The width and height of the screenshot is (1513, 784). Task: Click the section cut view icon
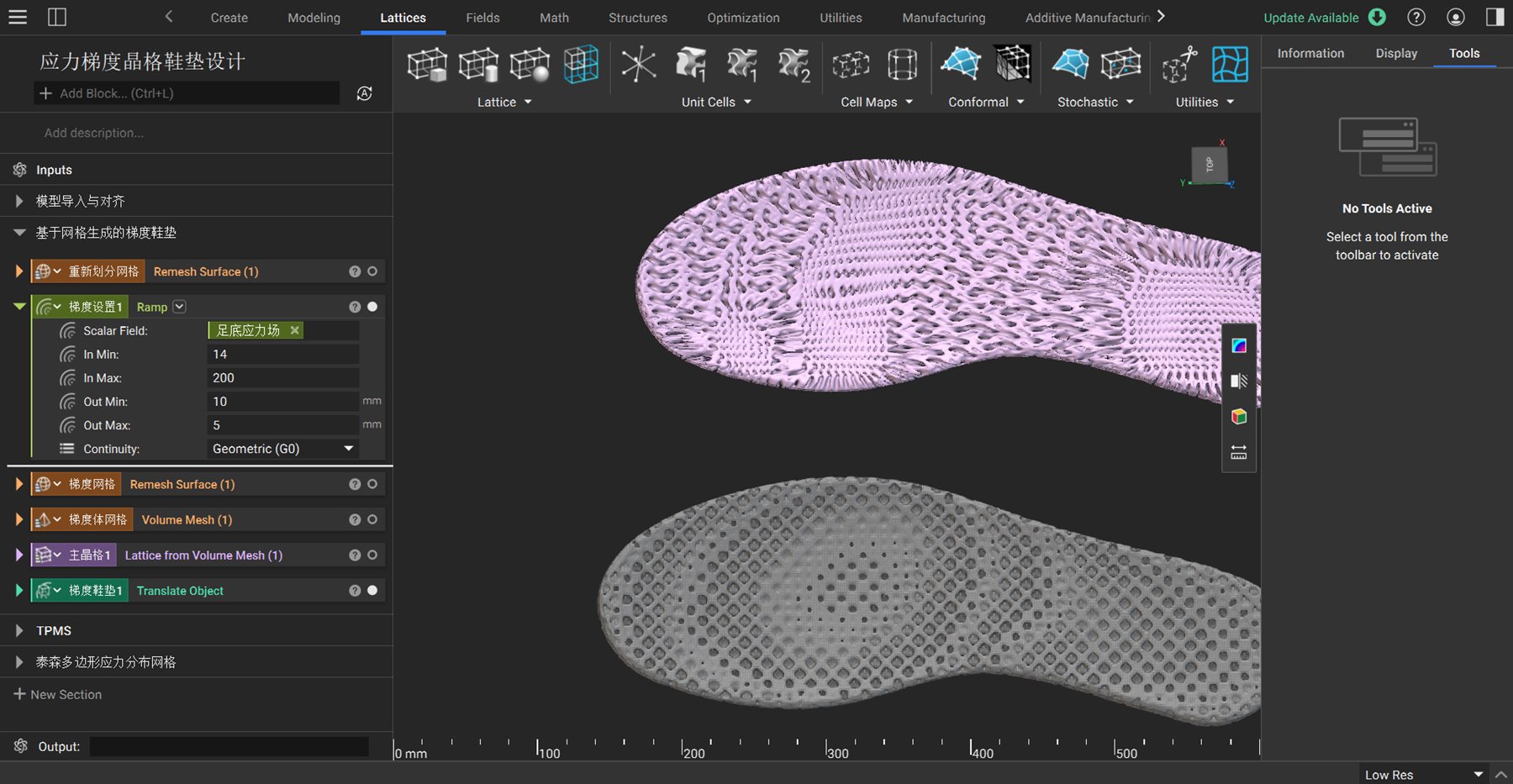point(1239,381)
